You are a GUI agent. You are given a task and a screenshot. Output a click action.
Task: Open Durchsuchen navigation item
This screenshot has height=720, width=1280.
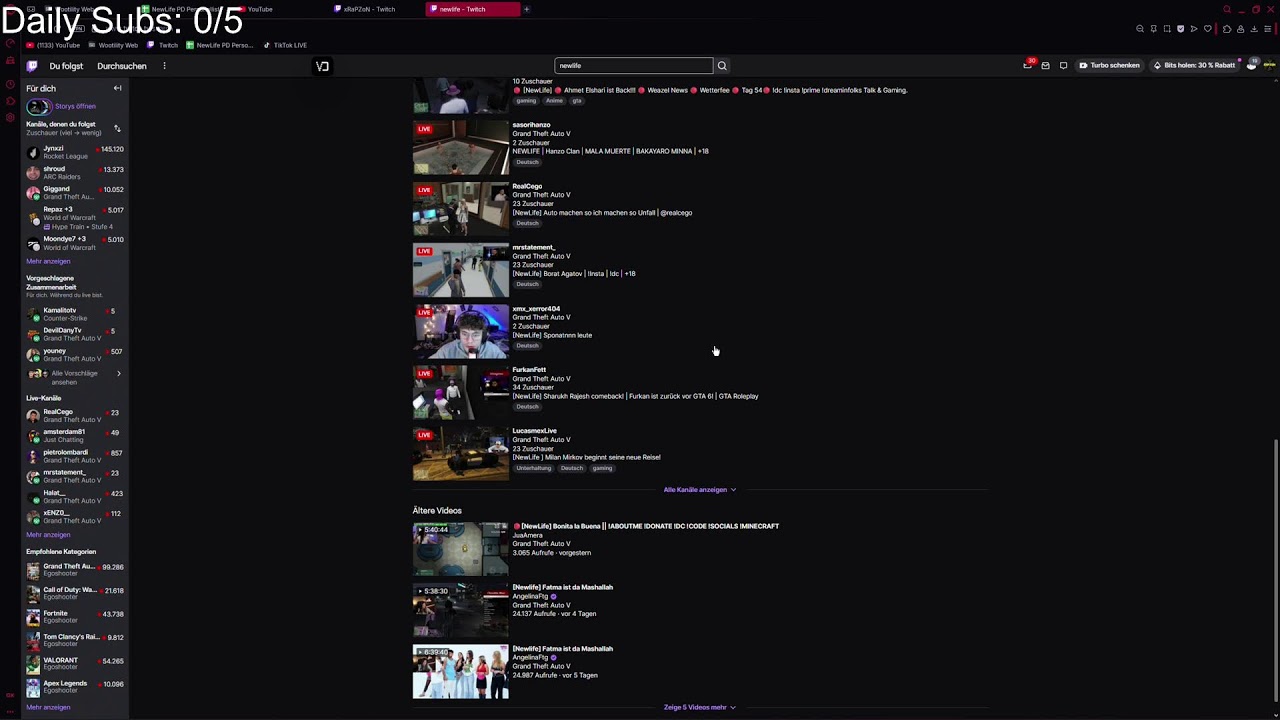pos(122,66)
